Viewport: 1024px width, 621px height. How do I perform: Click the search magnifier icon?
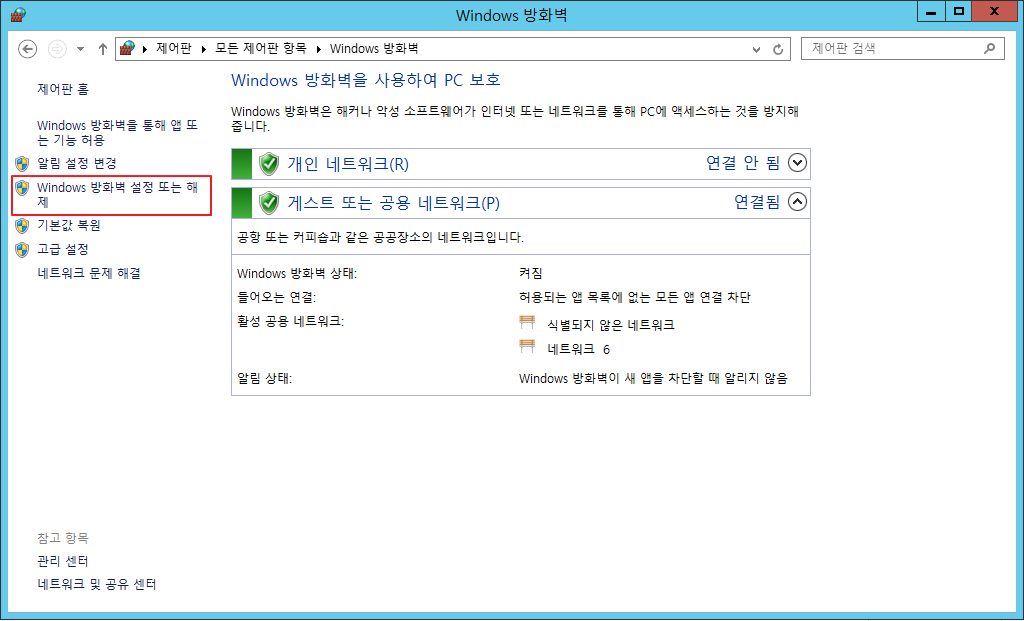tap(990, 48)
